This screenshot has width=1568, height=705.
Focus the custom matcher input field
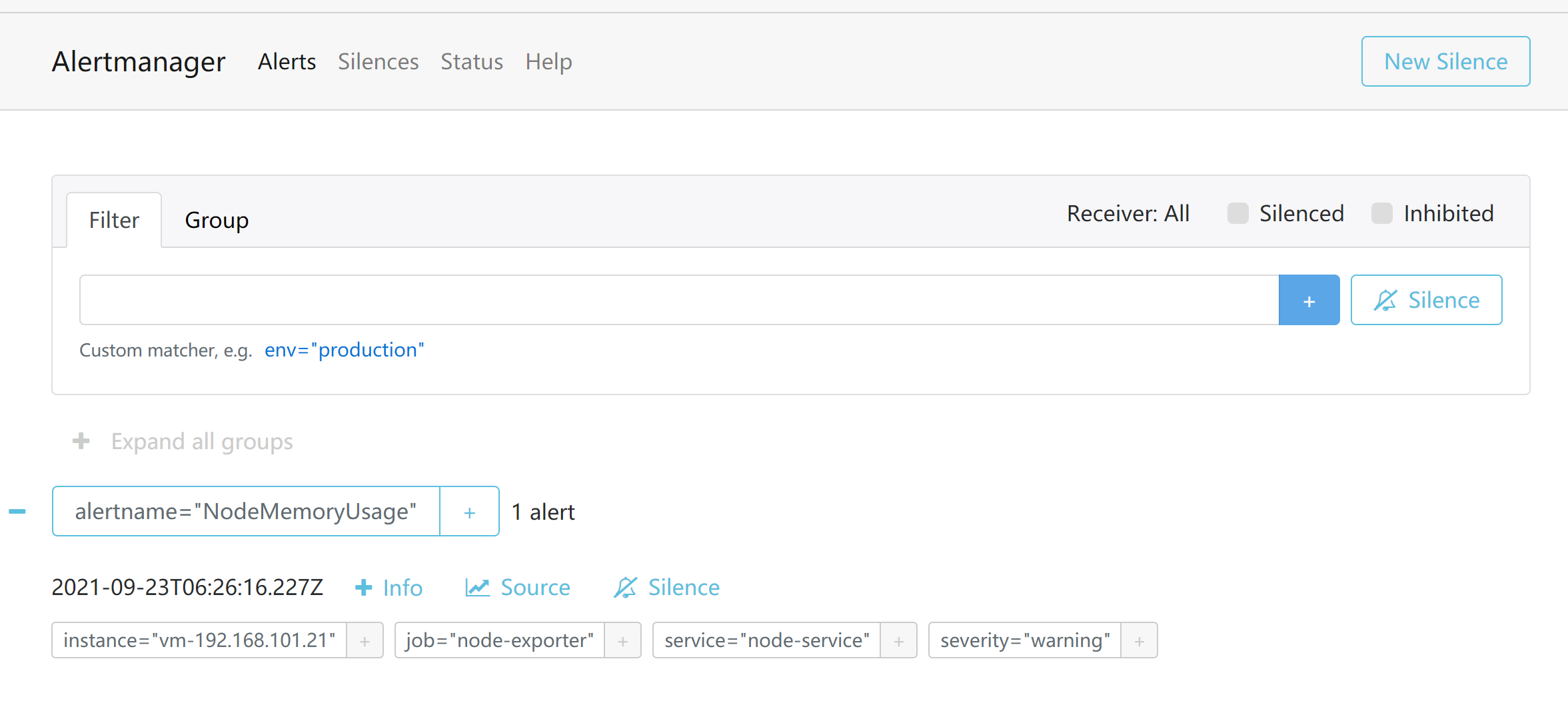coord(679,300)
